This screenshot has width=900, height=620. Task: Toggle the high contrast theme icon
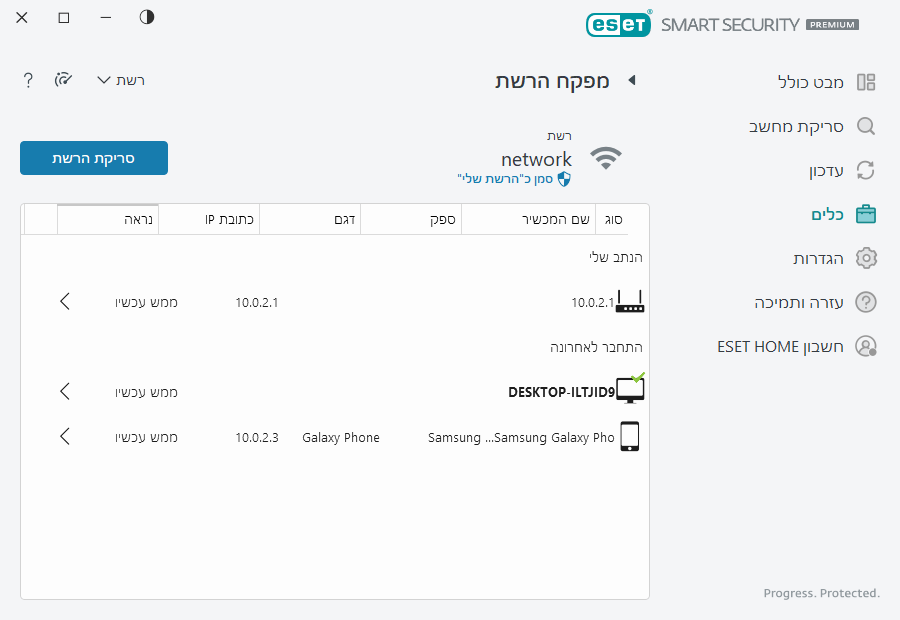point(147,18)
